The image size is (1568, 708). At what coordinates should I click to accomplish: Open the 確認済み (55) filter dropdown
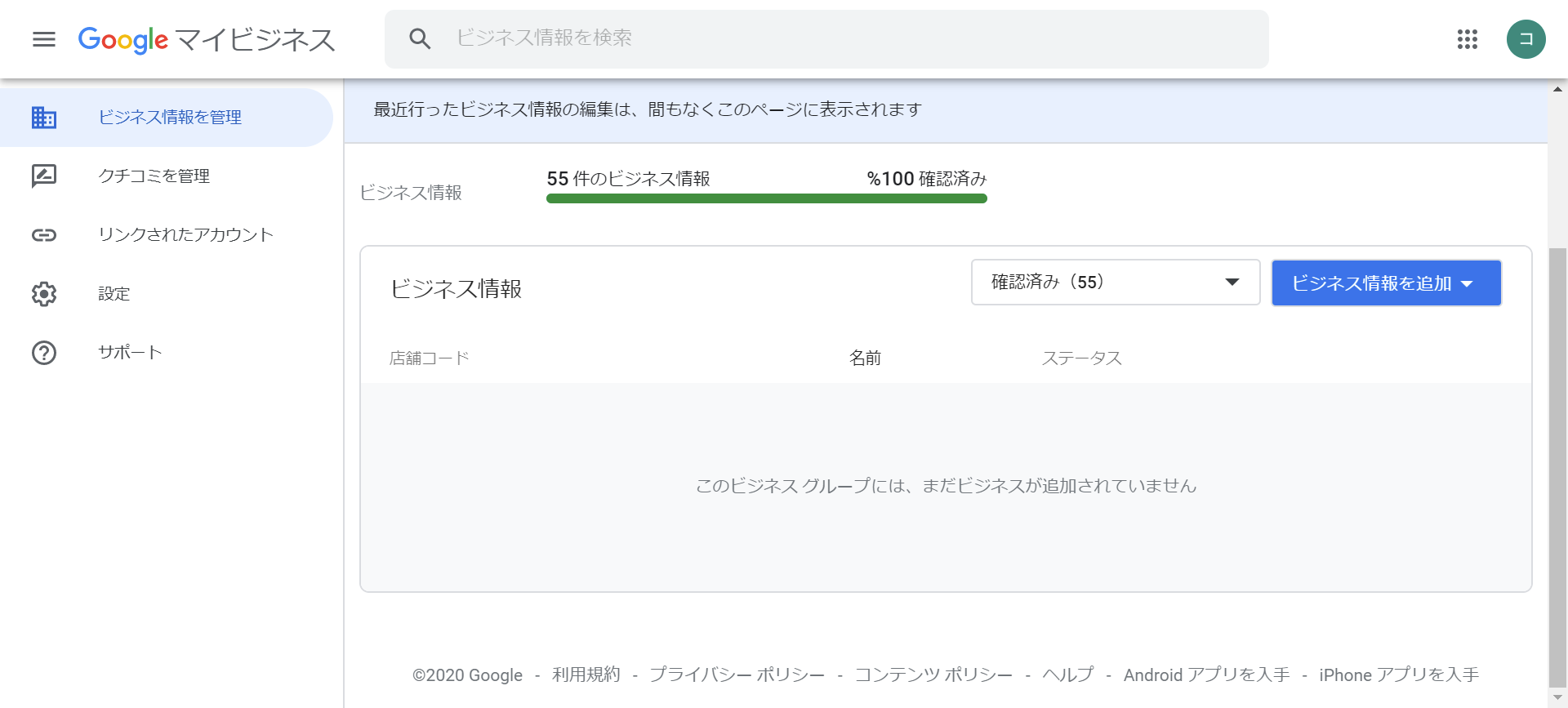click(x=1116, y=283)
